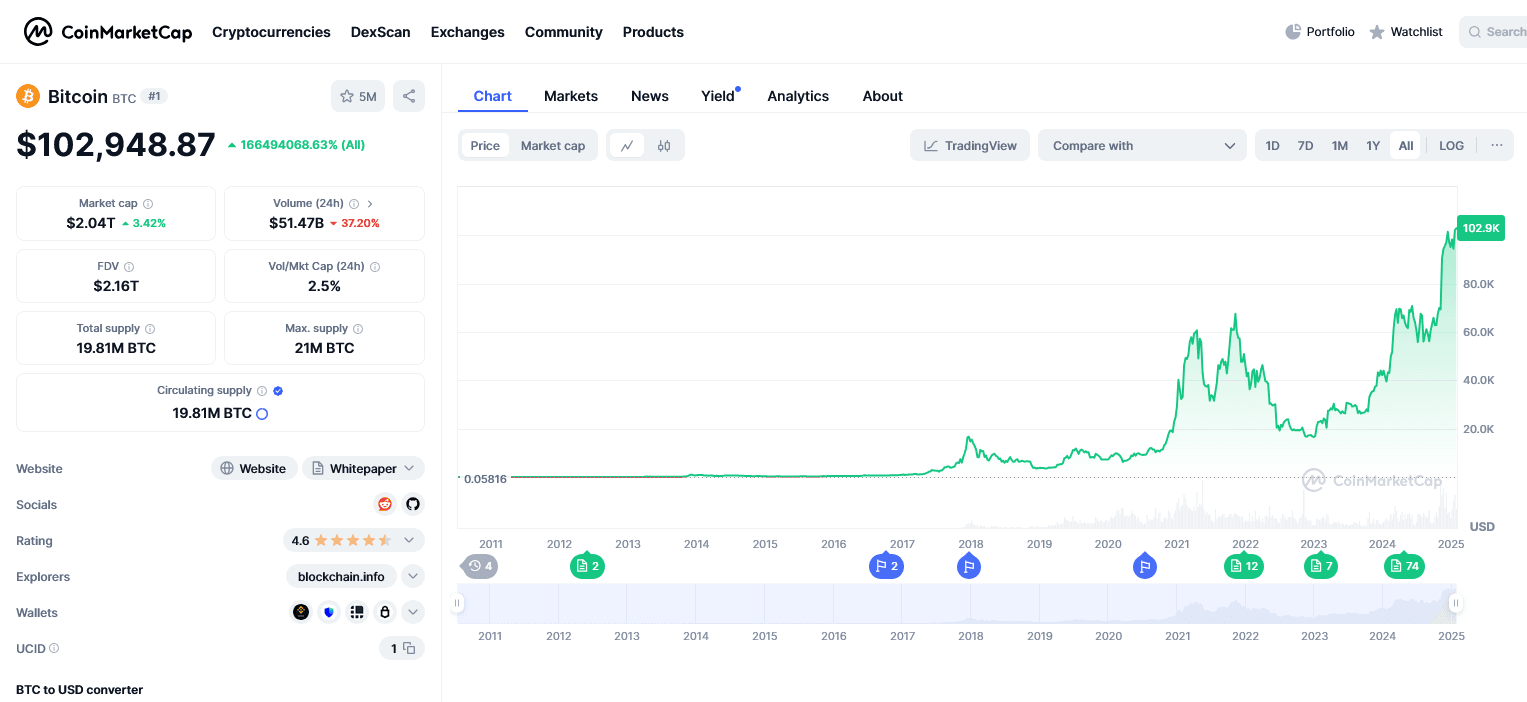
Task: Click the 7 news marker near 2023
Action: coord(1320,565)
